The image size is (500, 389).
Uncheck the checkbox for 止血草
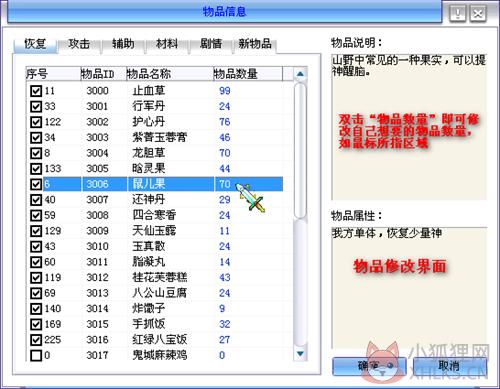pyautogui.click(x=36, y=91)
